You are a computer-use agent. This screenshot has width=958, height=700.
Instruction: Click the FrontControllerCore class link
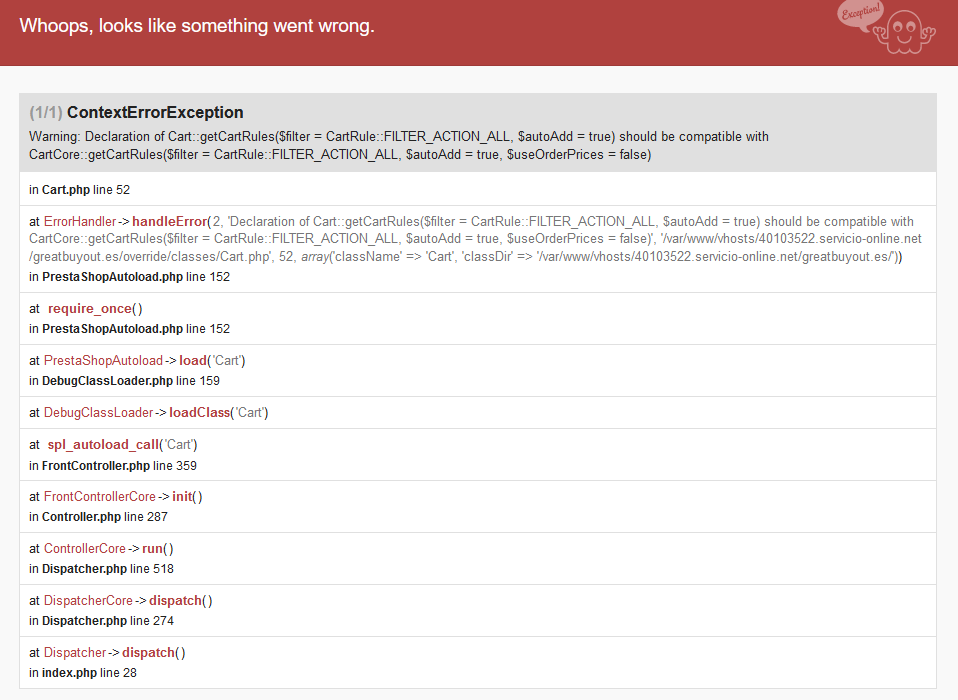100,497
